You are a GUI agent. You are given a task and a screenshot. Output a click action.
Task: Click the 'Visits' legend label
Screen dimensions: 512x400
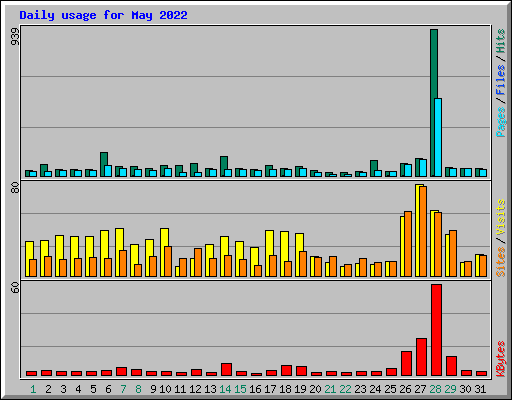pyautogui.click(x=501, y=217)
